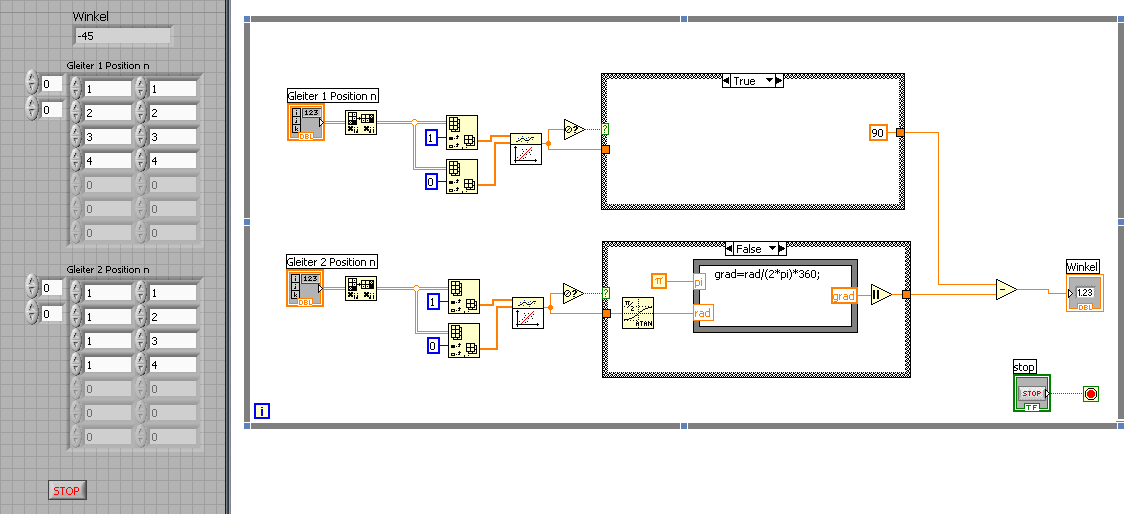
Task: Select blue constant 1 in Gleiter 2 row
Action: click(432, 301)
